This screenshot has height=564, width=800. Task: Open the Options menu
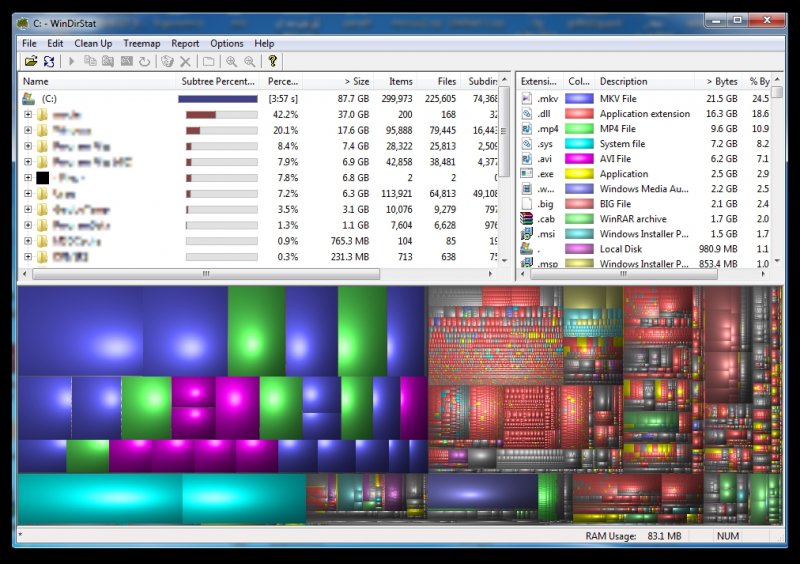click(227, 43)
